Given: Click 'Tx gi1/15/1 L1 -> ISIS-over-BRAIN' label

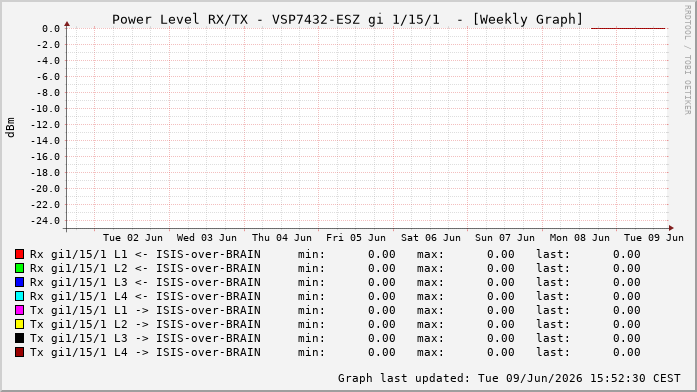Looking at the screenshot, I should (x=145, y=310).
